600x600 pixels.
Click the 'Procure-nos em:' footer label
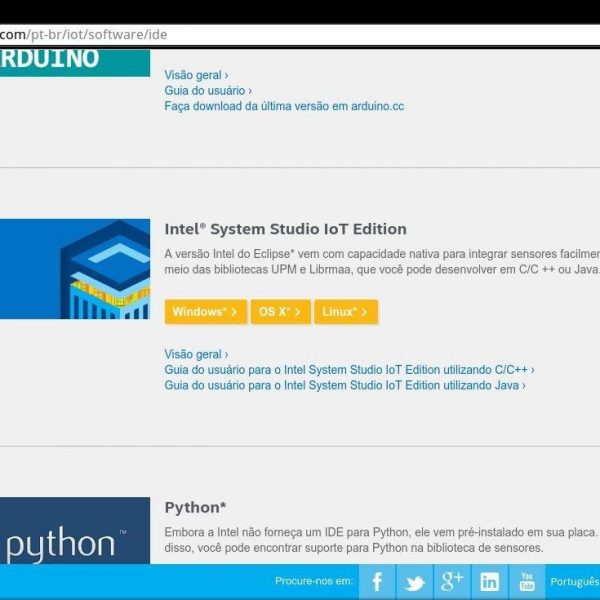[x=314, y=581]
